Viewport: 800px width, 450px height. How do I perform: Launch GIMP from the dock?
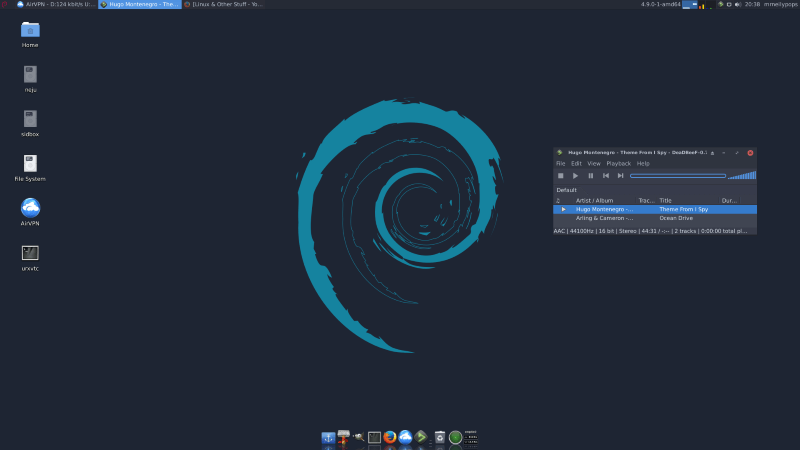click(x=358, y=437)
